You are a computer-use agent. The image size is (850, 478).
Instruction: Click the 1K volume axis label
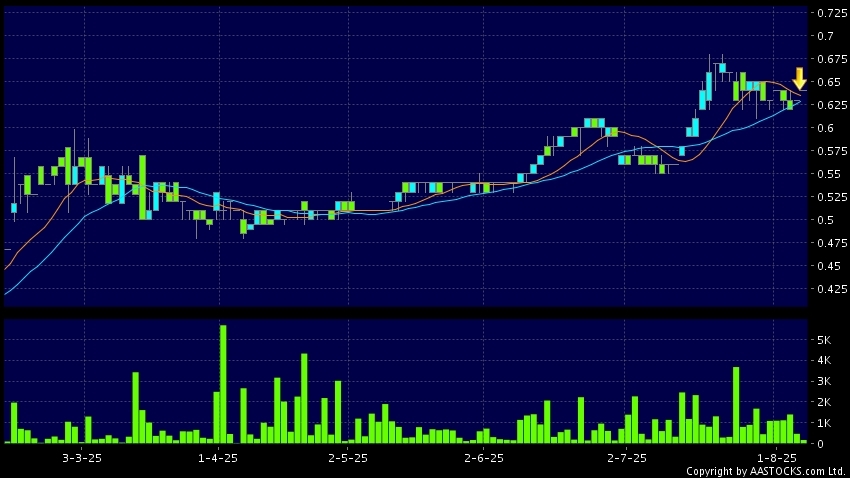(x=824, y=423)
